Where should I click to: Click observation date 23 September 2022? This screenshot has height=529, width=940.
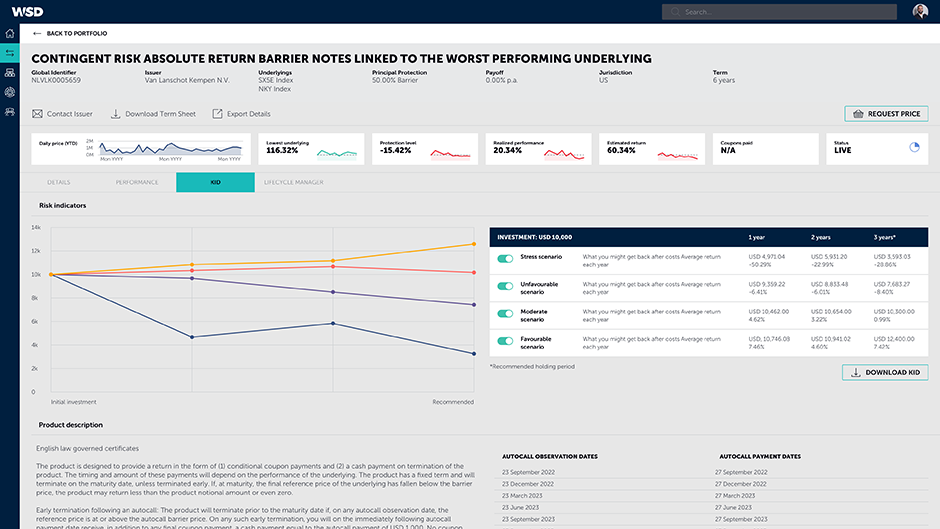coord(528,473)
